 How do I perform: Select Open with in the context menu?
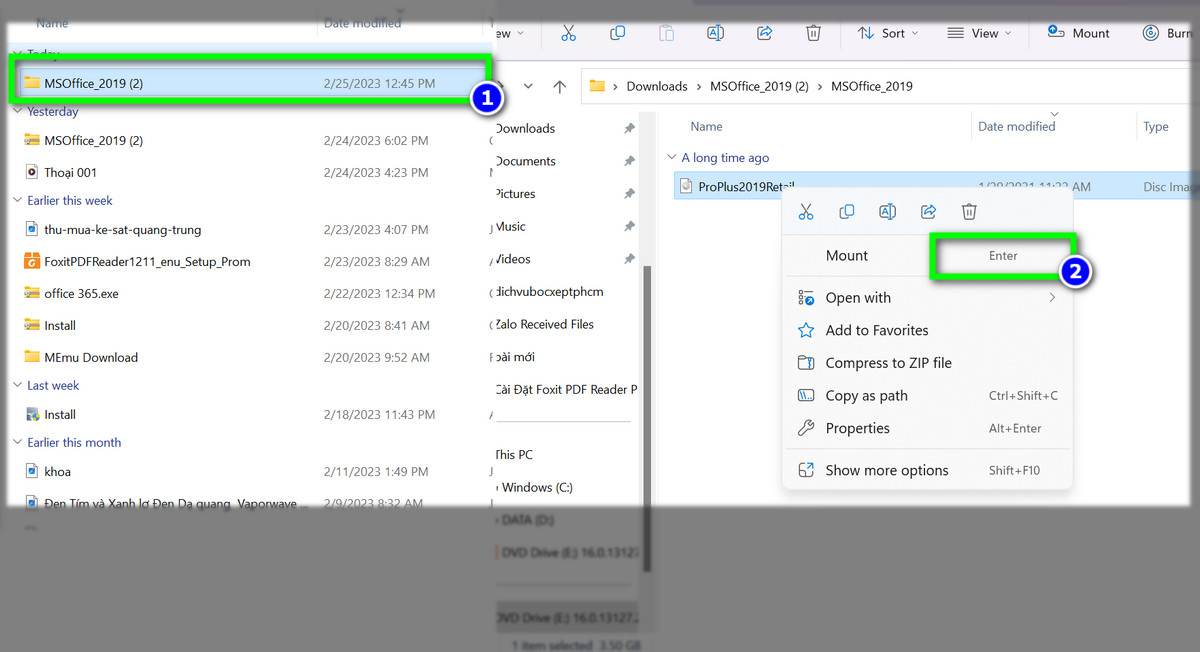(x=927, y=298)
